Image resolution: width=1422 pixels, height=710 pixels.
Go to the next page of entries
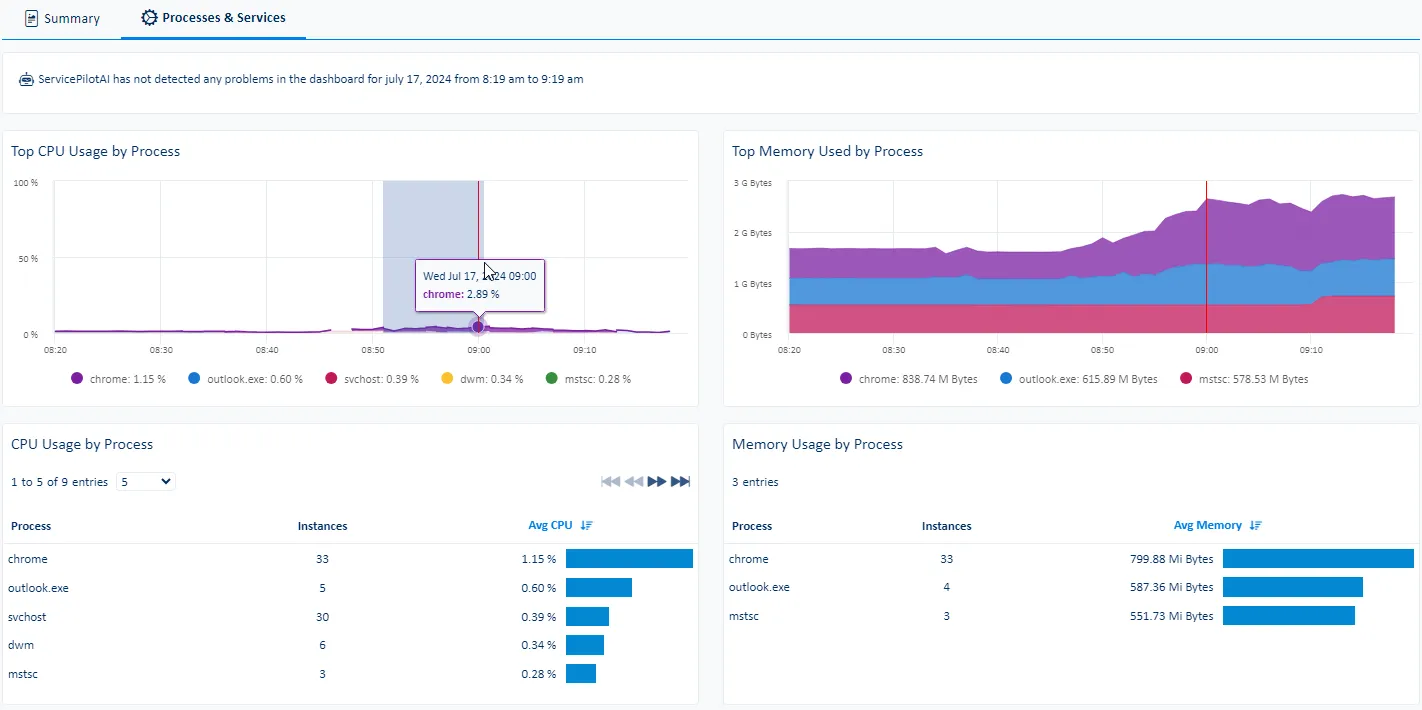click(657, 482)
